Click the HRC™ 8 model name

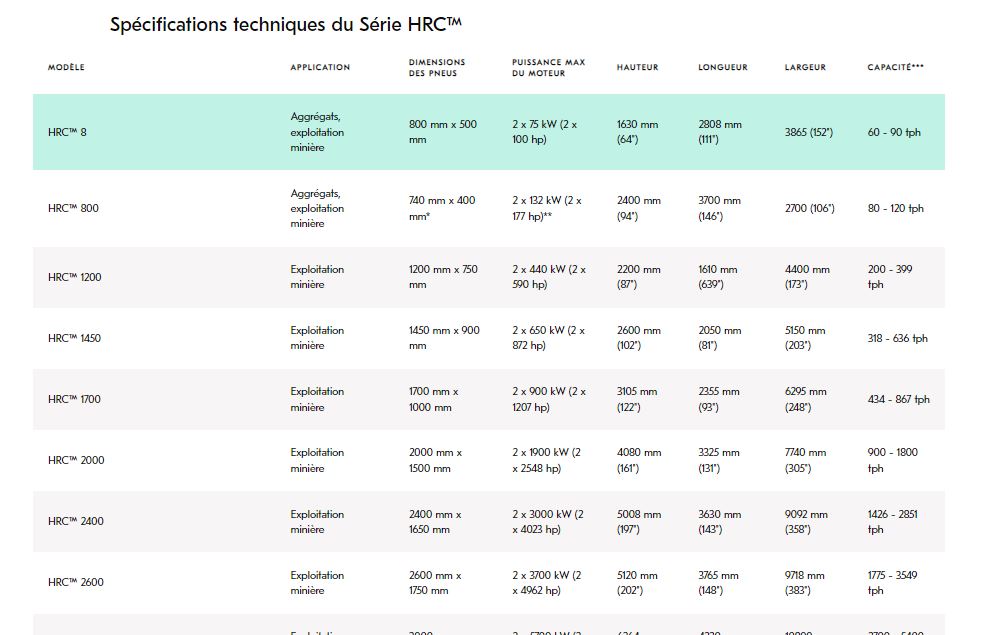coord(67,132)
